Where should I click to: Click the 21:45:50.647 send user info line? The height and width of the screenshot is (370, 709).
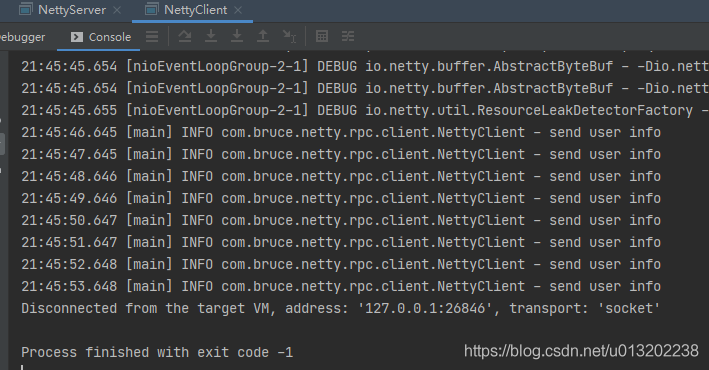[x=341, y=221]
